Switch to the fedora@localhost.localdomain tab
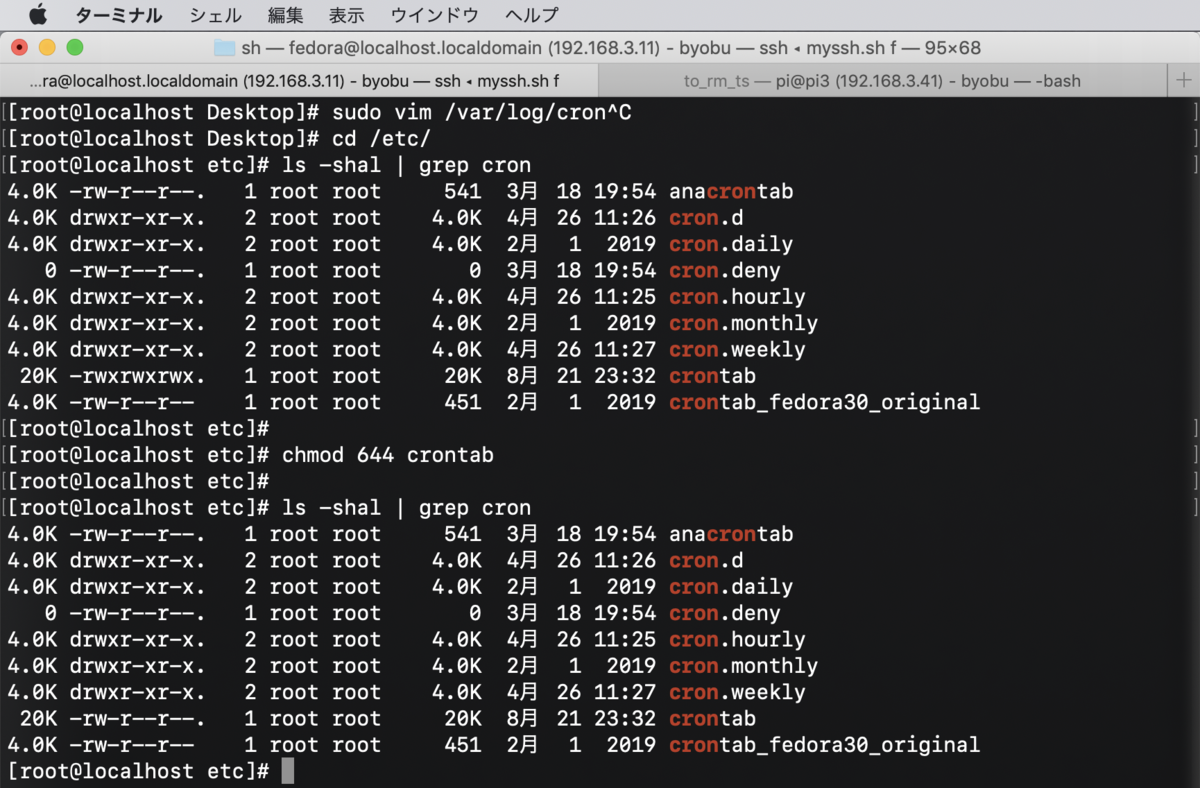 298,80
